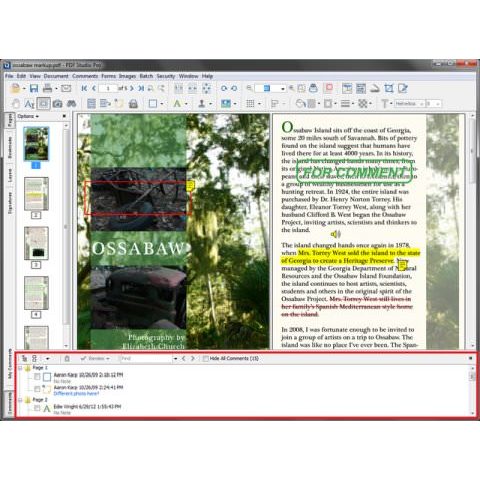Open the Comments menu

85,76
